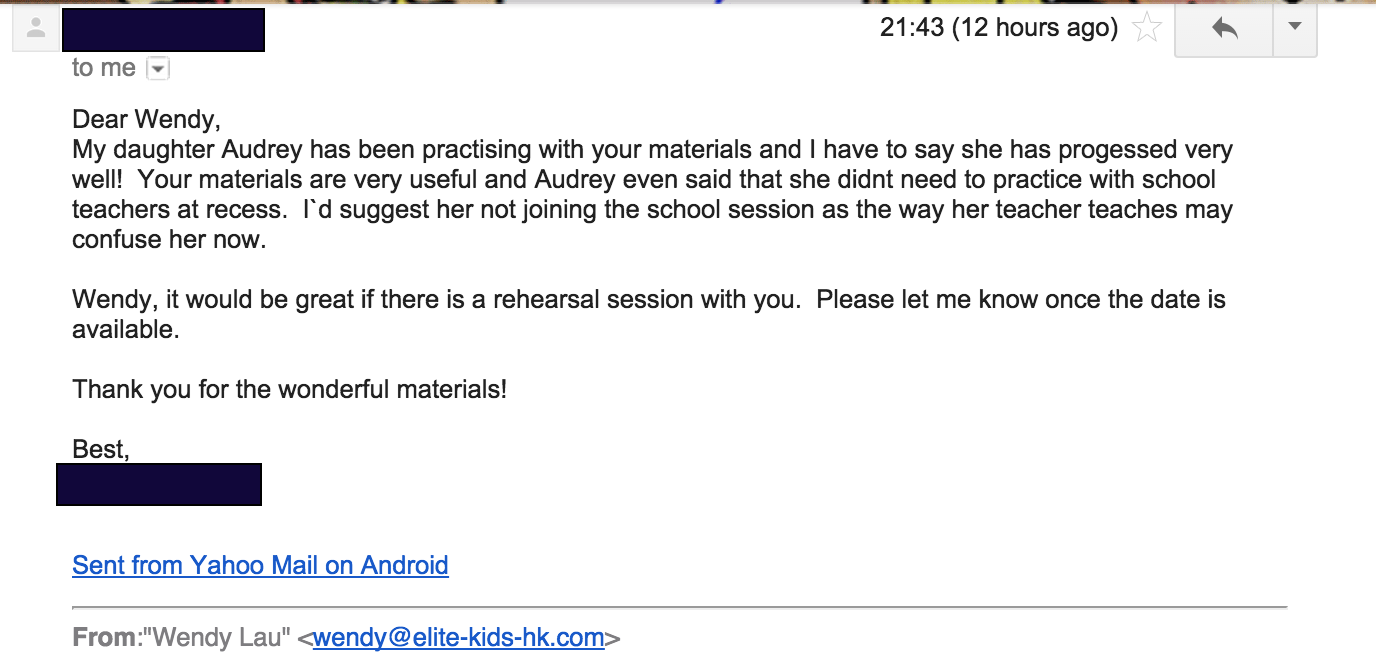Click the paragraph beginning "My daughter Audrey"
This screenshot has width=1376, height=656.
653,195
